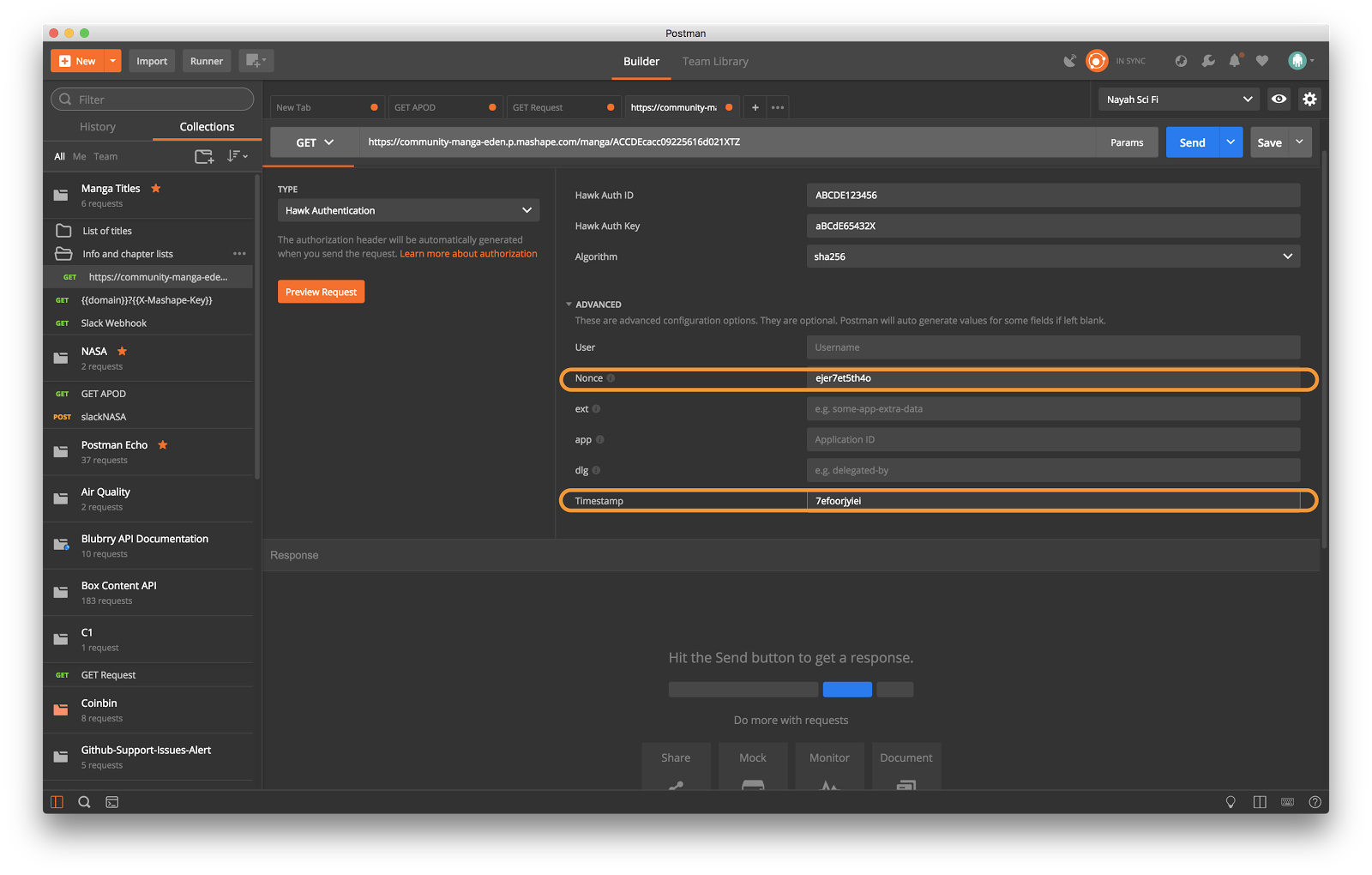This screenshot has height=875, width=1372.
Task: Toggle the star on Postman Echo
Action: tap(163, 445)
